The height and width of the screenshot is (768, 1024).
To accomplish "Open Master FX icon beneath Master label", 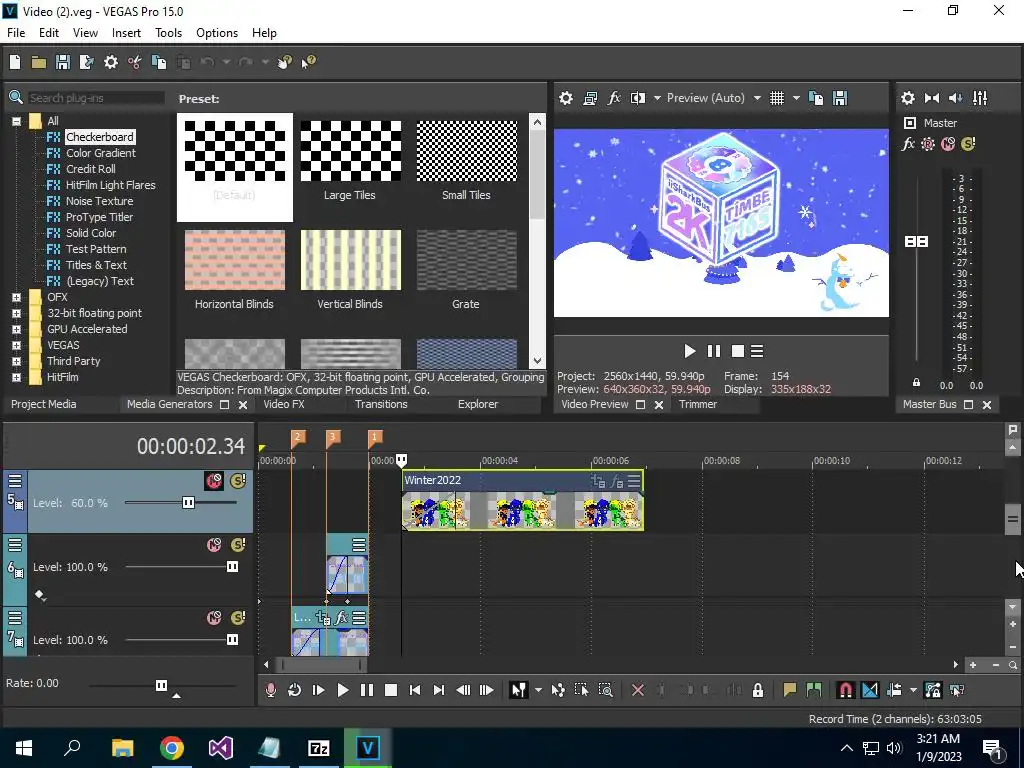I will coord(908,144).
